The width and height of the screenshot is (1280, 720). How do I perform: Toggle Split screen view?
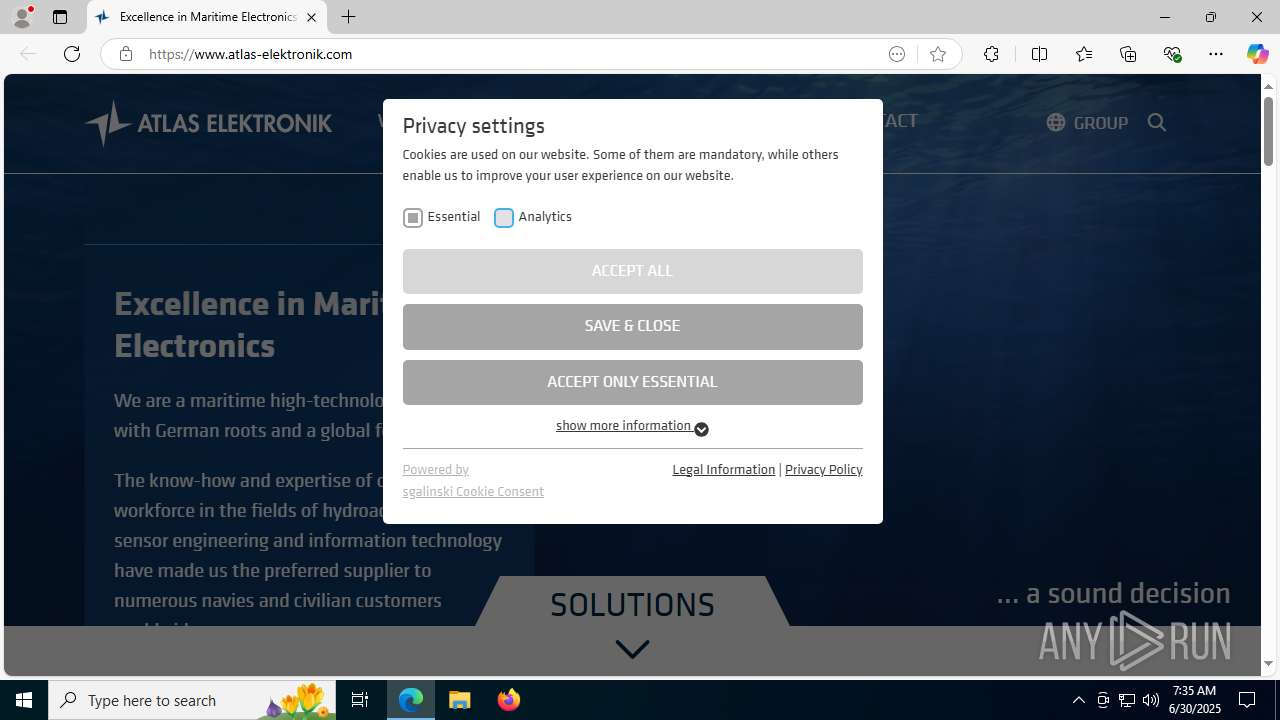click(x=1039, y=54)
